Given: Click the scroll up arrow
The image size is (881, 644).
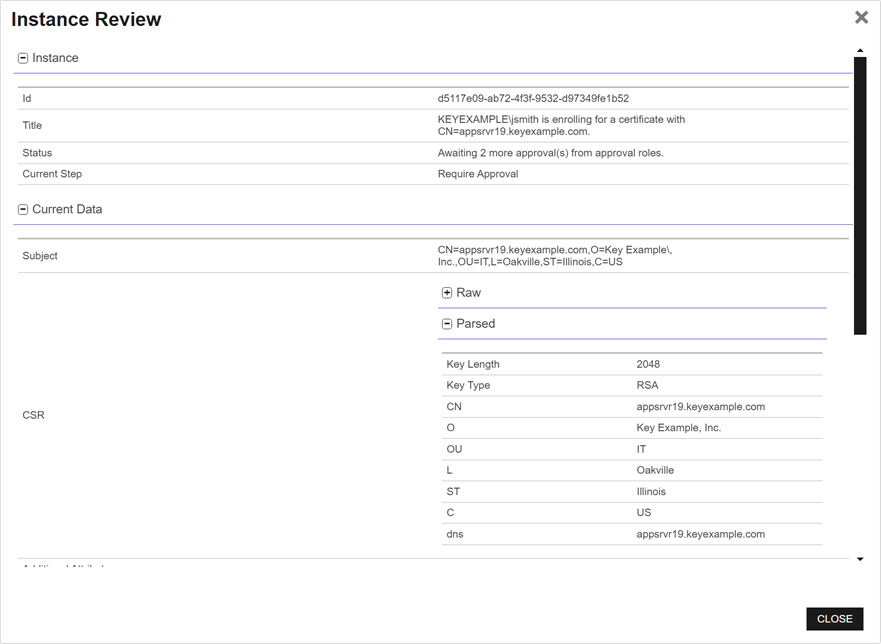Looking at the screenshot, I should click(x=860, y=51).
